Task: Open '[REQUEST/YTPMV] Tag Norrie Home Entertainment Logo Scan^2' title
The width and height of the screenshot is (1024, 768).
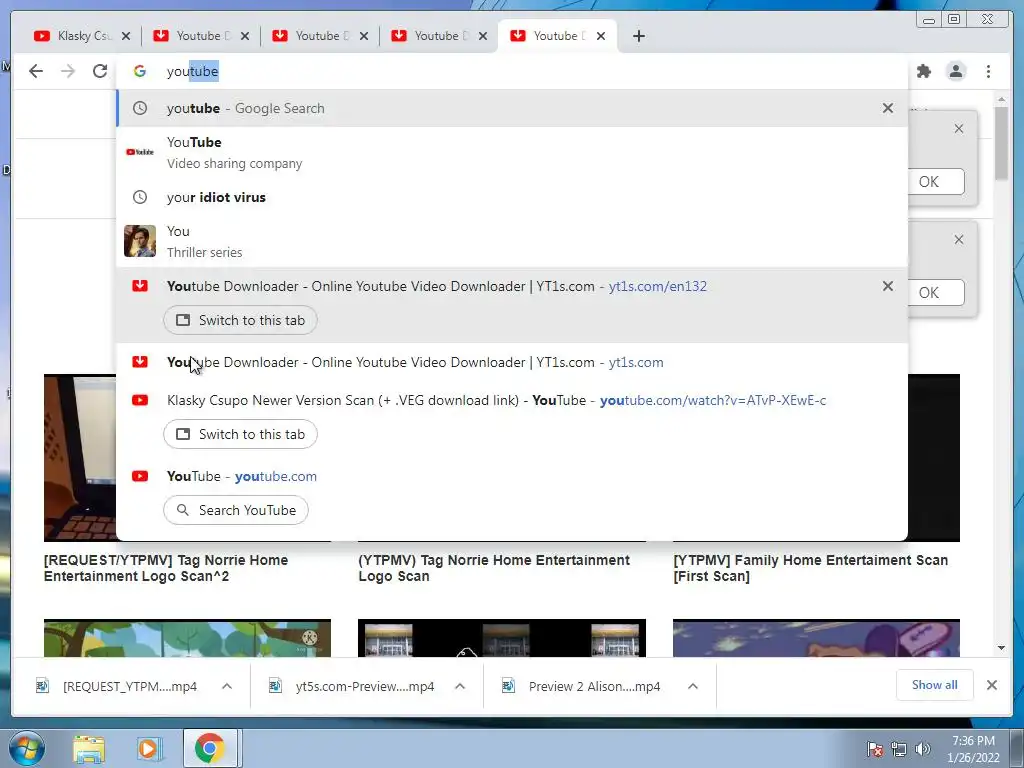Action: (x=166, y=568)
